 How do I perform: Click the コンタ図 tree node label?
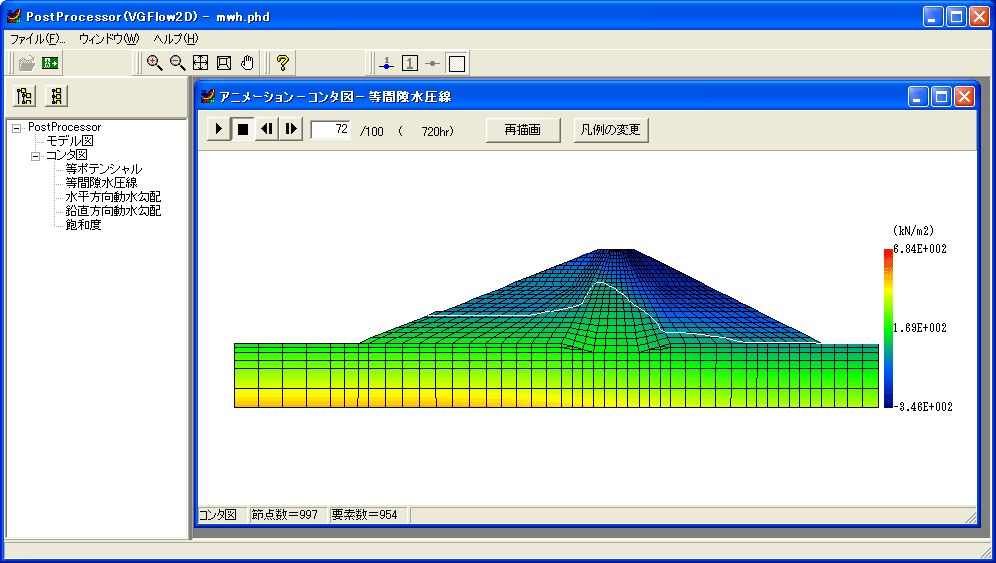[67, 155]
